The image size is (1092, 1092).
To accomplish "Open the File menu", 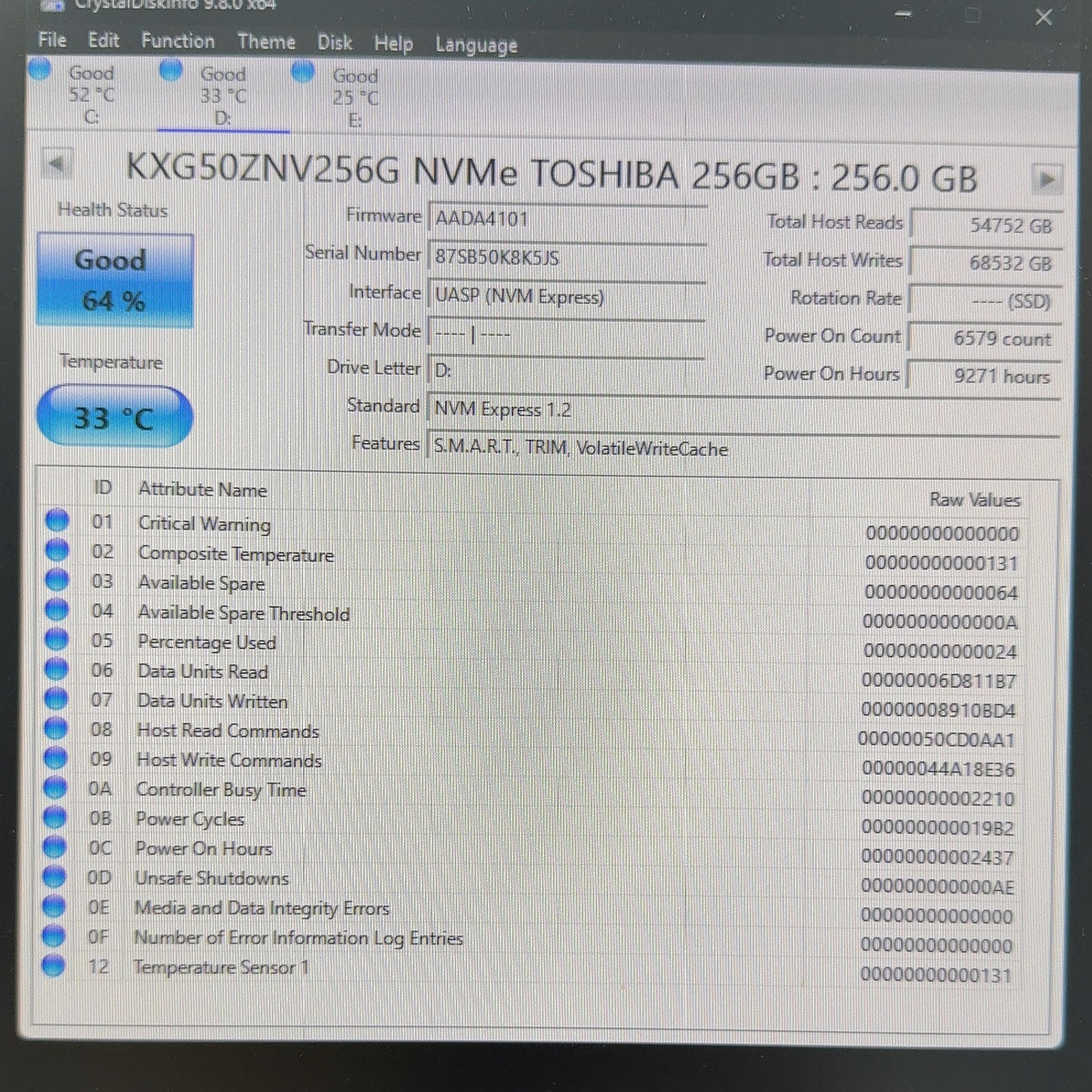I will [x=52, y=40].
